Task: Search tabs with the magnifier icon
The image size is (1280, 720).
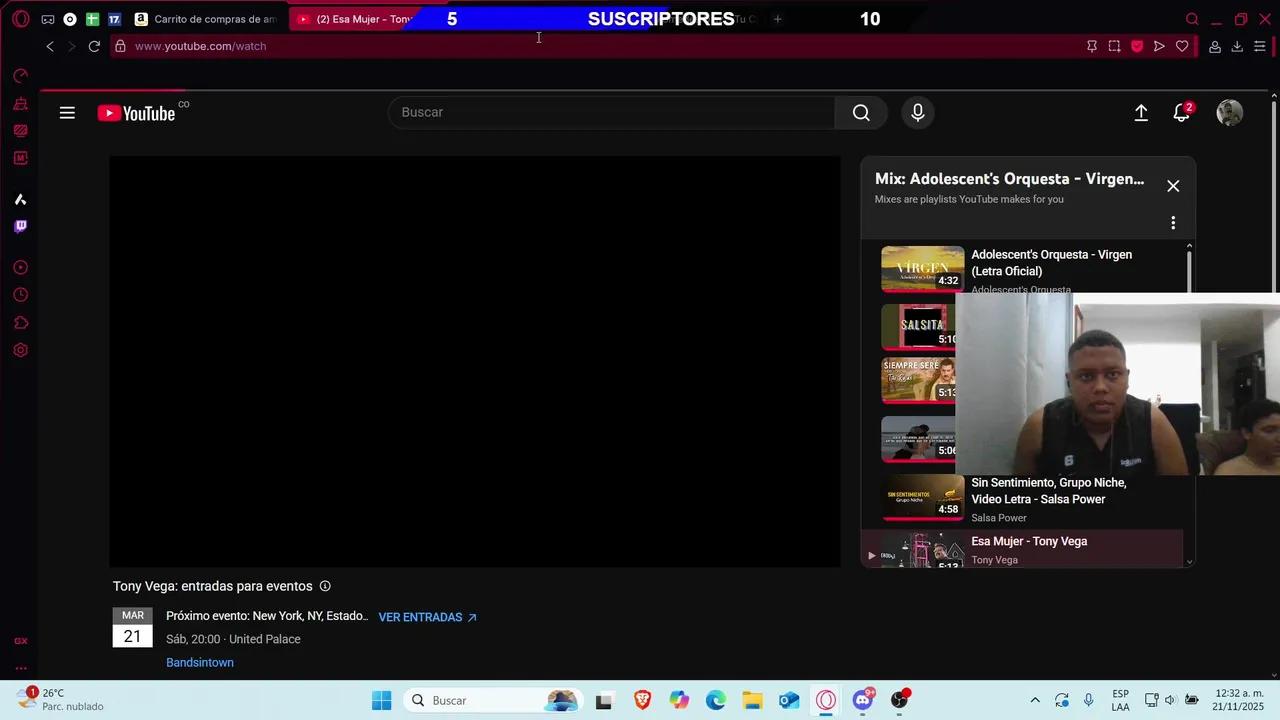Action: (x=1192, y=19)
